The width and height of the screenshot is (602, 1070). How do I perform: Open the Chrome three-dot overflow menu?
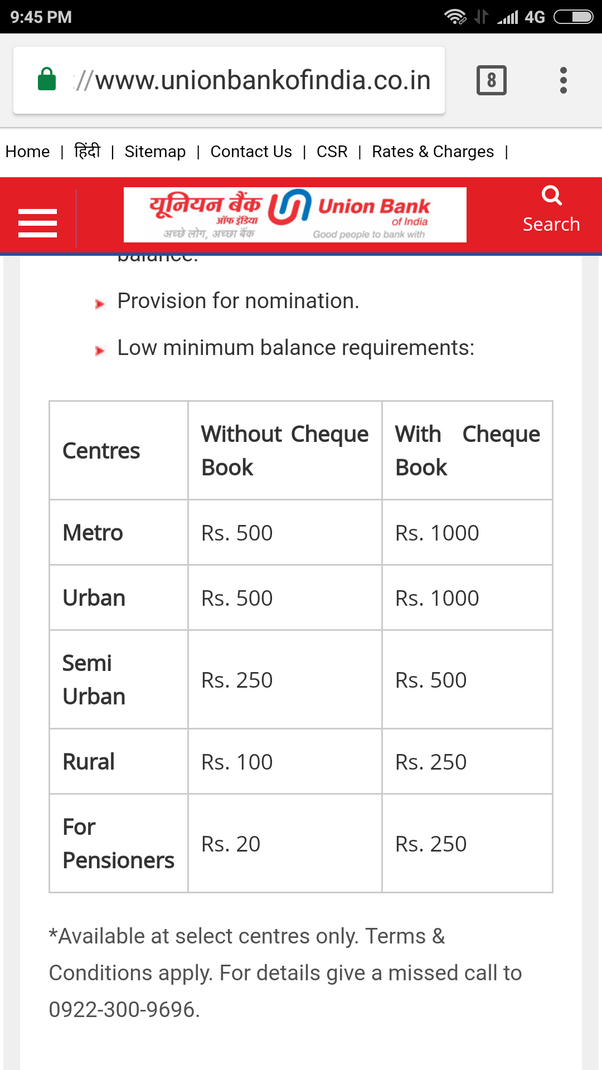[x=564, y=80]
